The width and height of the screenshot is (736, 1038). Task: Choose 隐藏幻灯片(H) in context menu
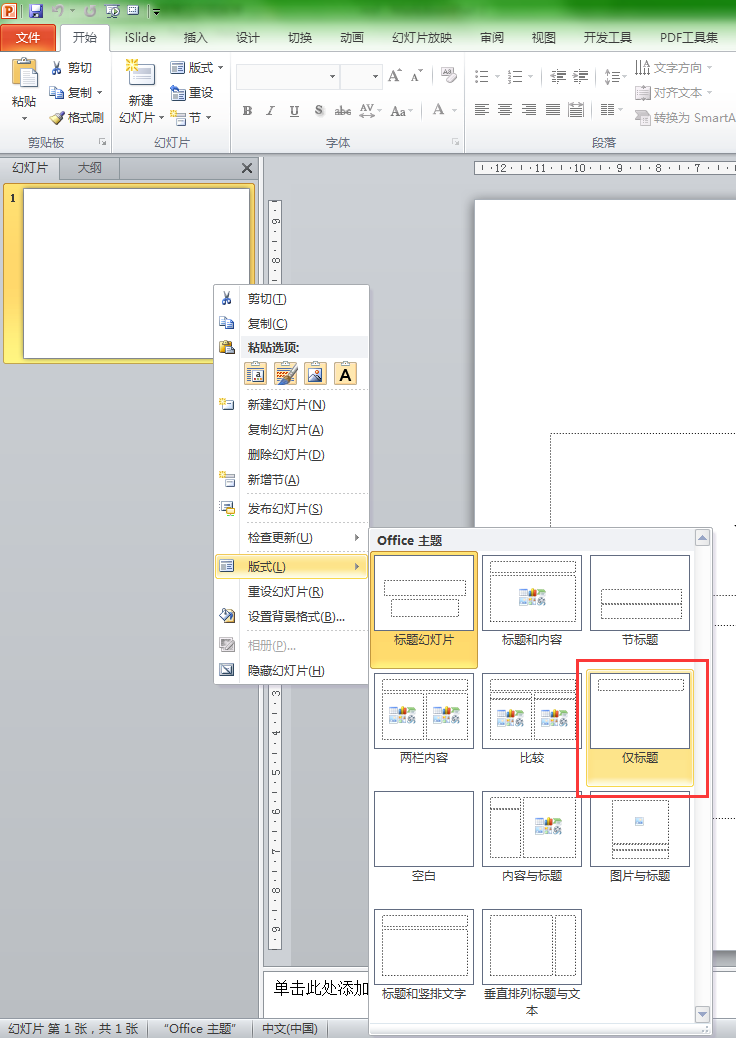291,671
